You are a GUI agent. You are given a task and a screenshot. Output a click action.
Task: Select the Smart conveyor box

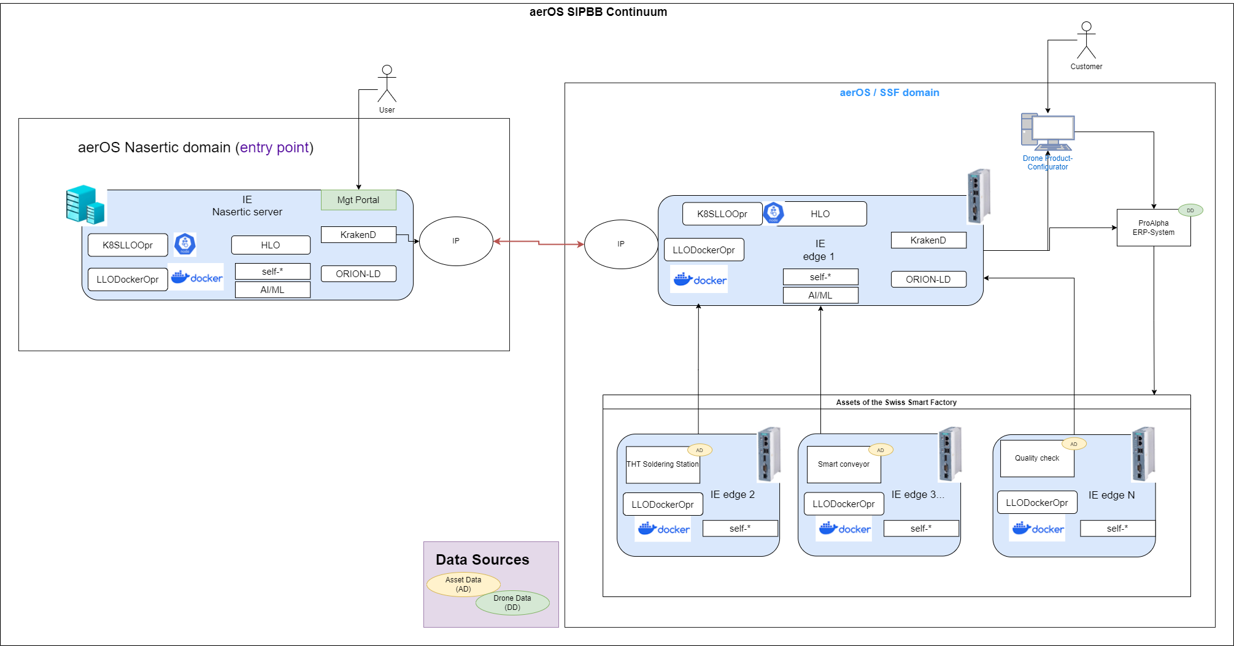(843, 465)
